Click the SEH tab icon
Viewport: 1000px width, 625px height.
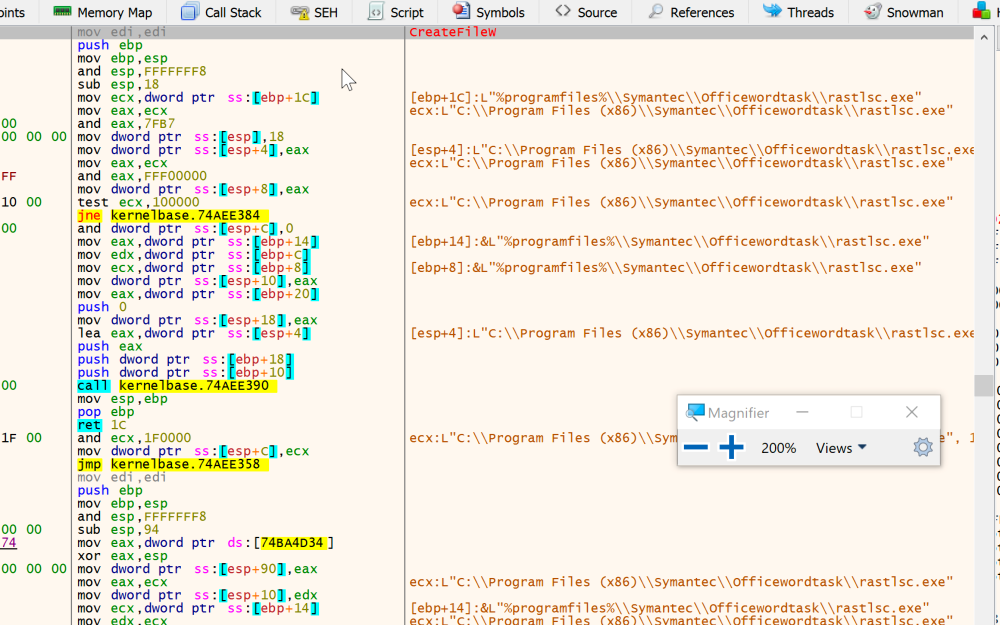click(299, 12)
